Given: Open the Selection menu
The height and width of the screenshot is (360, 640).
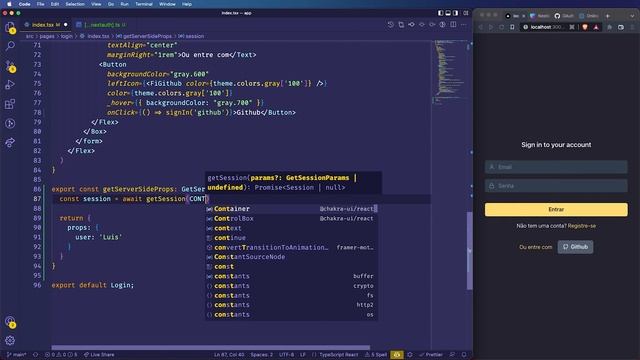Looking at the screenshot, I should [x=75, y=4].
